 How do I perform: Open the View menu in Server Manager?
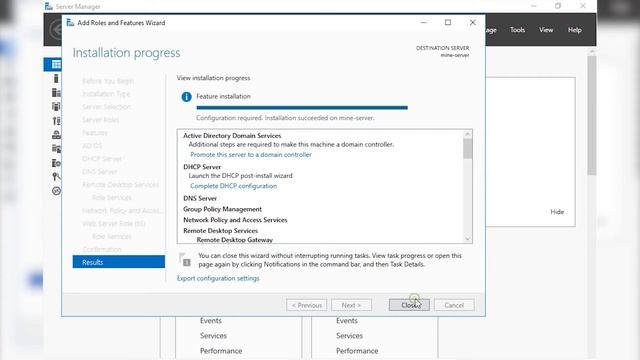tap(546, 30)
